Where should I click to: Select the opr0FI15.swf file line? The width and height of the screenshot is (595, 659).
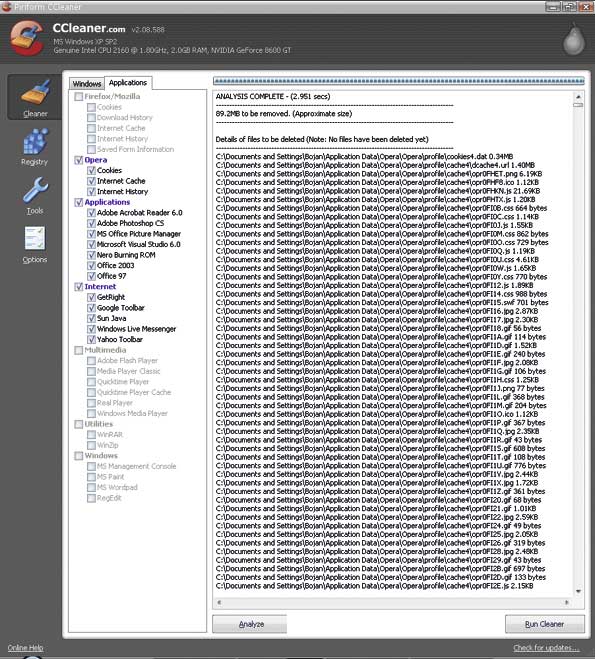tap(382, 302)
